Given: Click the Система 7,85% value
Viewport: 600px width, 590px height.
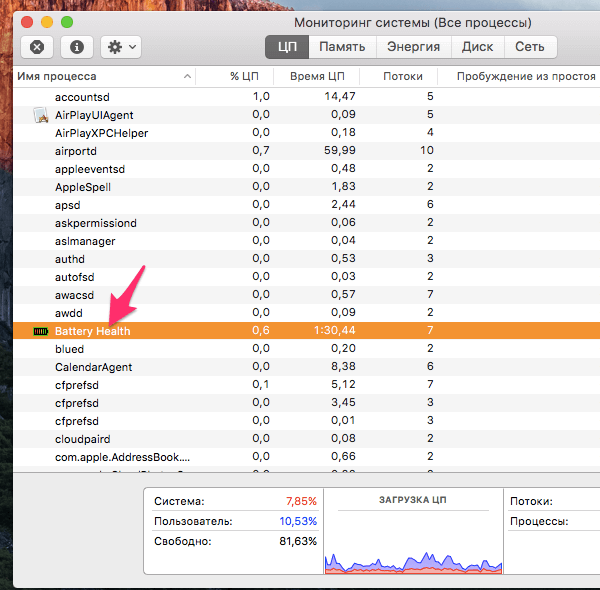Looking at the screenshot, I should (301, 501).
